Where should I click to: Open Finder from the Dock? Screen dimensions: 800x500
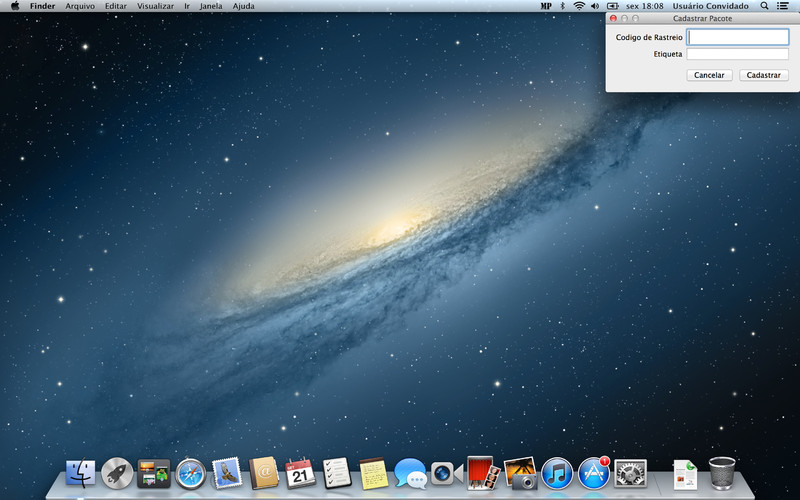point(81,473)
